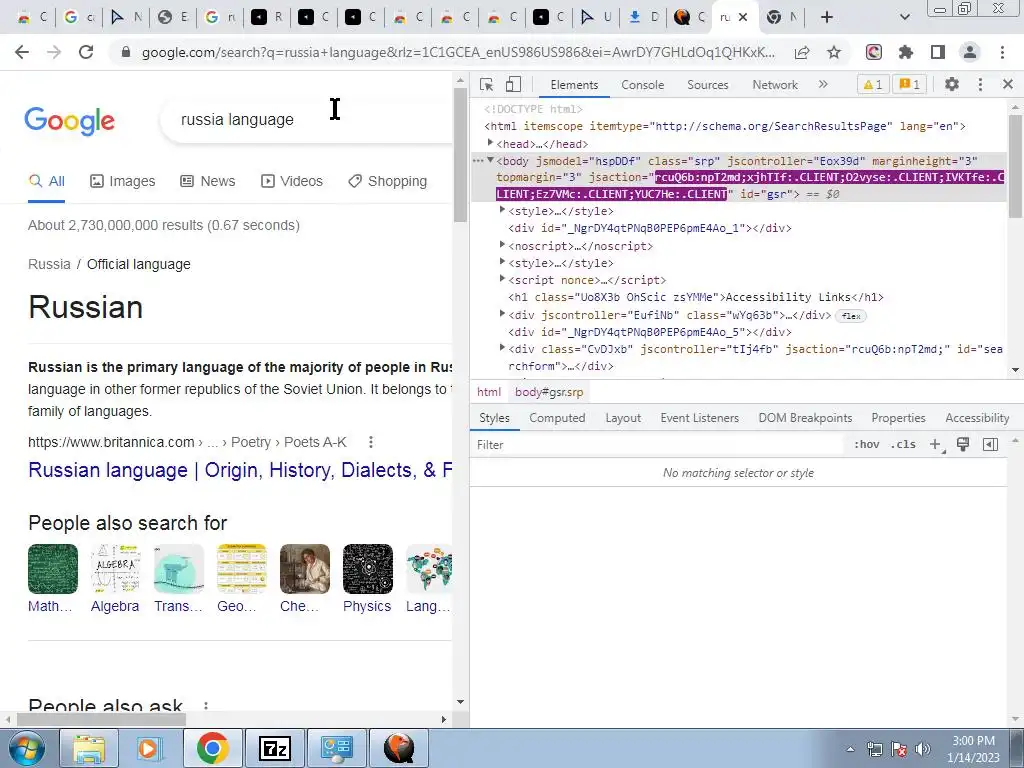Open the Accessibility tab in DevTools

977,418
